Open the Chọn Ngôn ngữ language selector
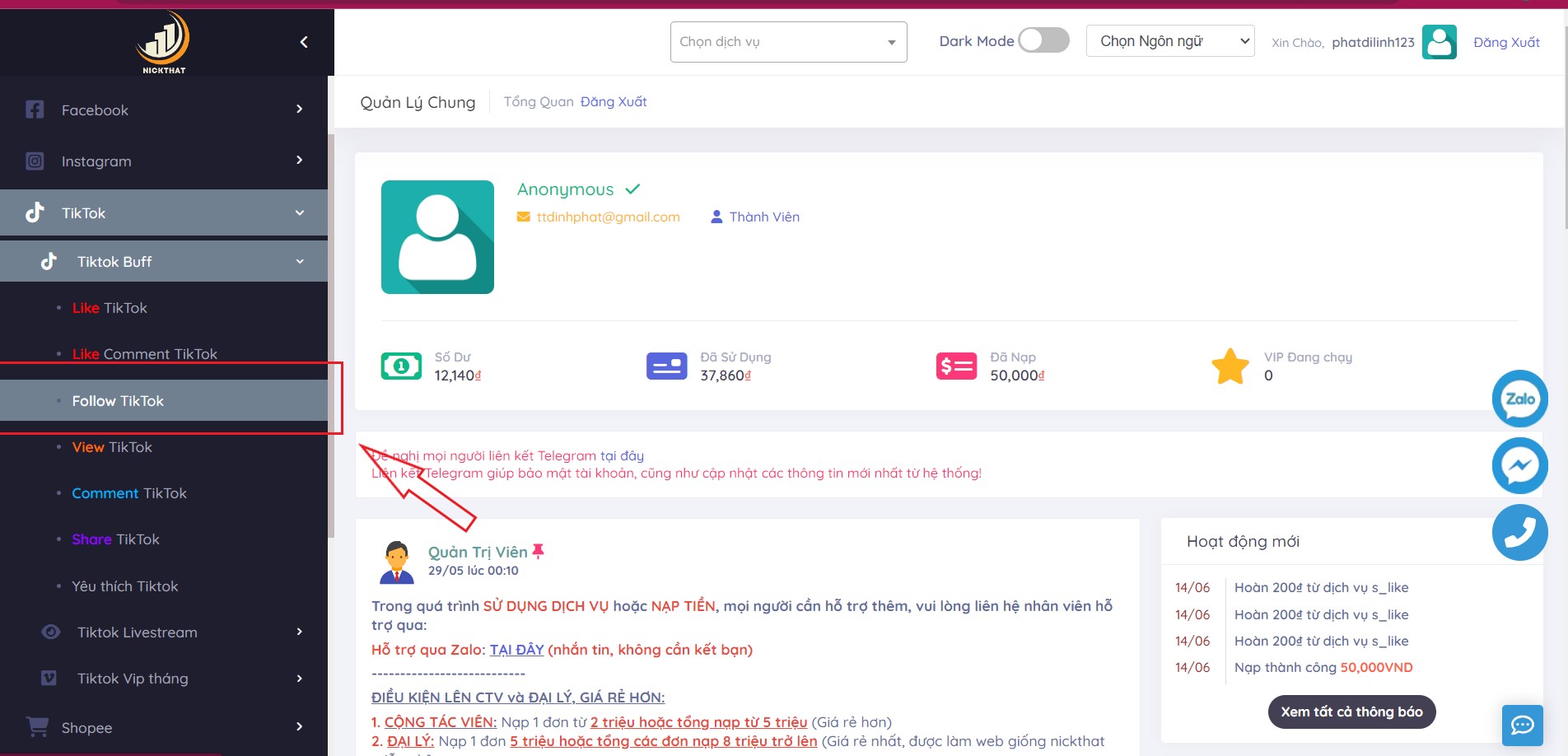Screen dimensions: 1568x756 (x=1170, y=40)
